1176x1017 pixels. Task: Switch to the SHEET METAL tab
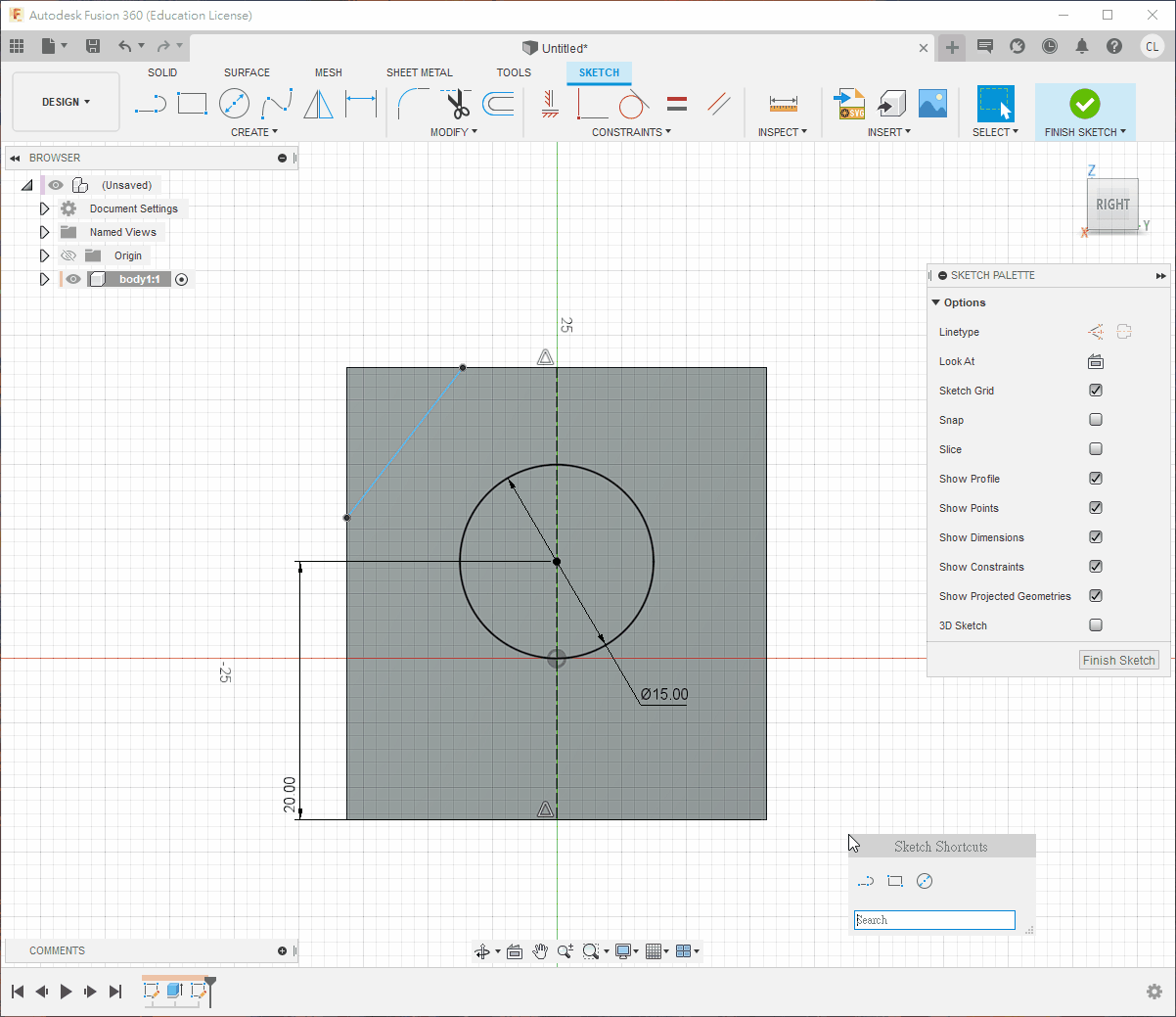point(419,72)
